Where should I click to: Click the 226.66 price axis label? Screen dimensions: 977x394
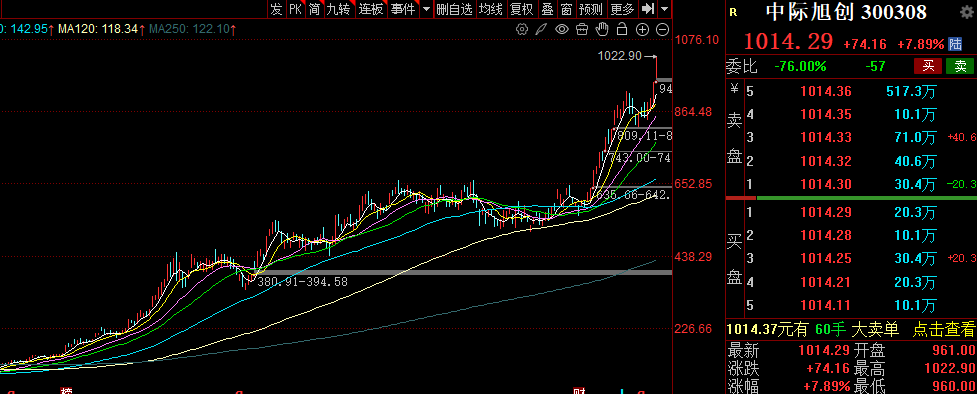click(693, 329)
